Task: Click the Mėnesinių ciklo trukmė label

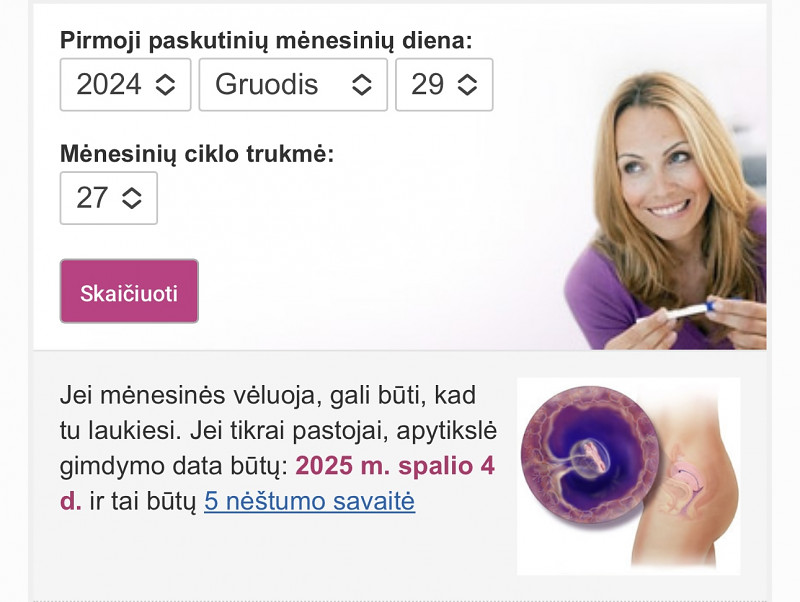Action: 197,154
